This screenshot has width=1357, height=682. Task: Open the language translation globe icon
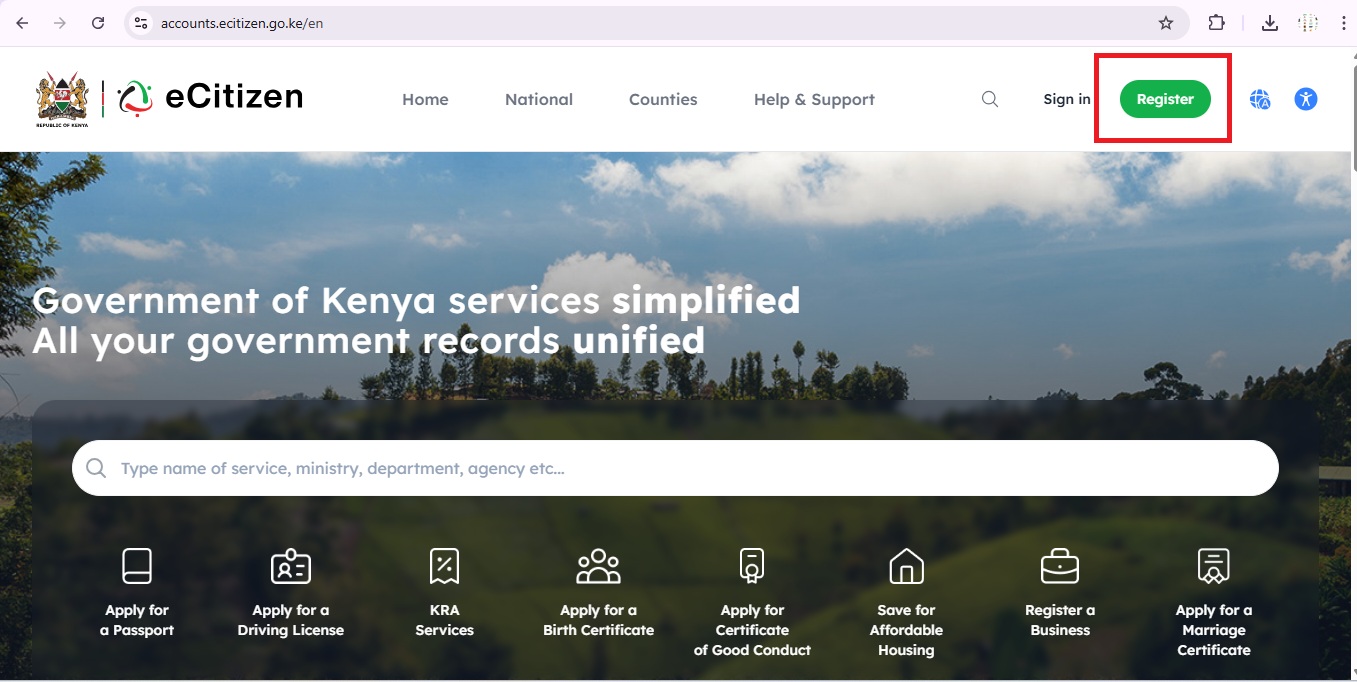(x=1260, y=99)
